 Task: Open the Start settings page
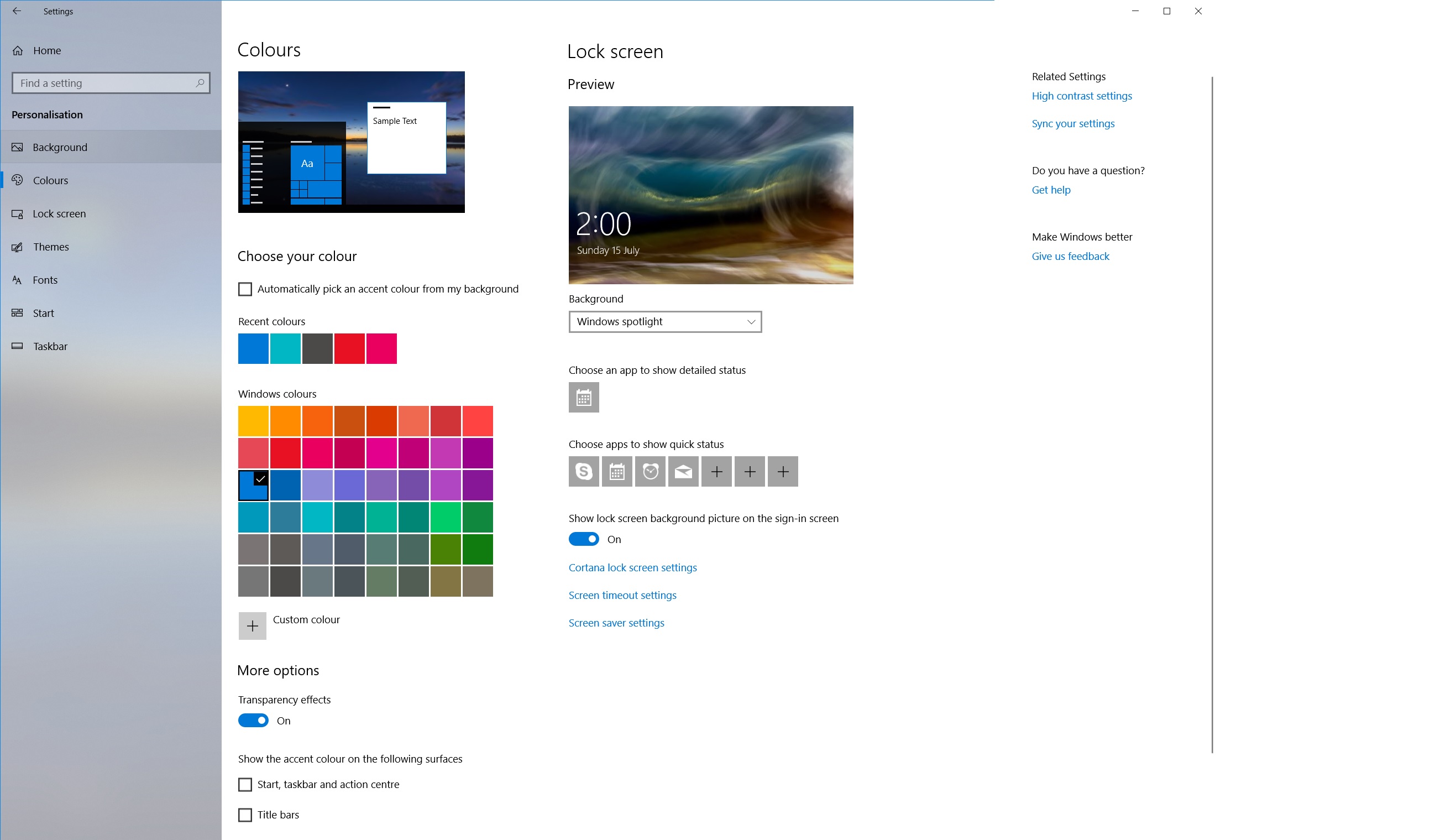[x=111, y=313]
